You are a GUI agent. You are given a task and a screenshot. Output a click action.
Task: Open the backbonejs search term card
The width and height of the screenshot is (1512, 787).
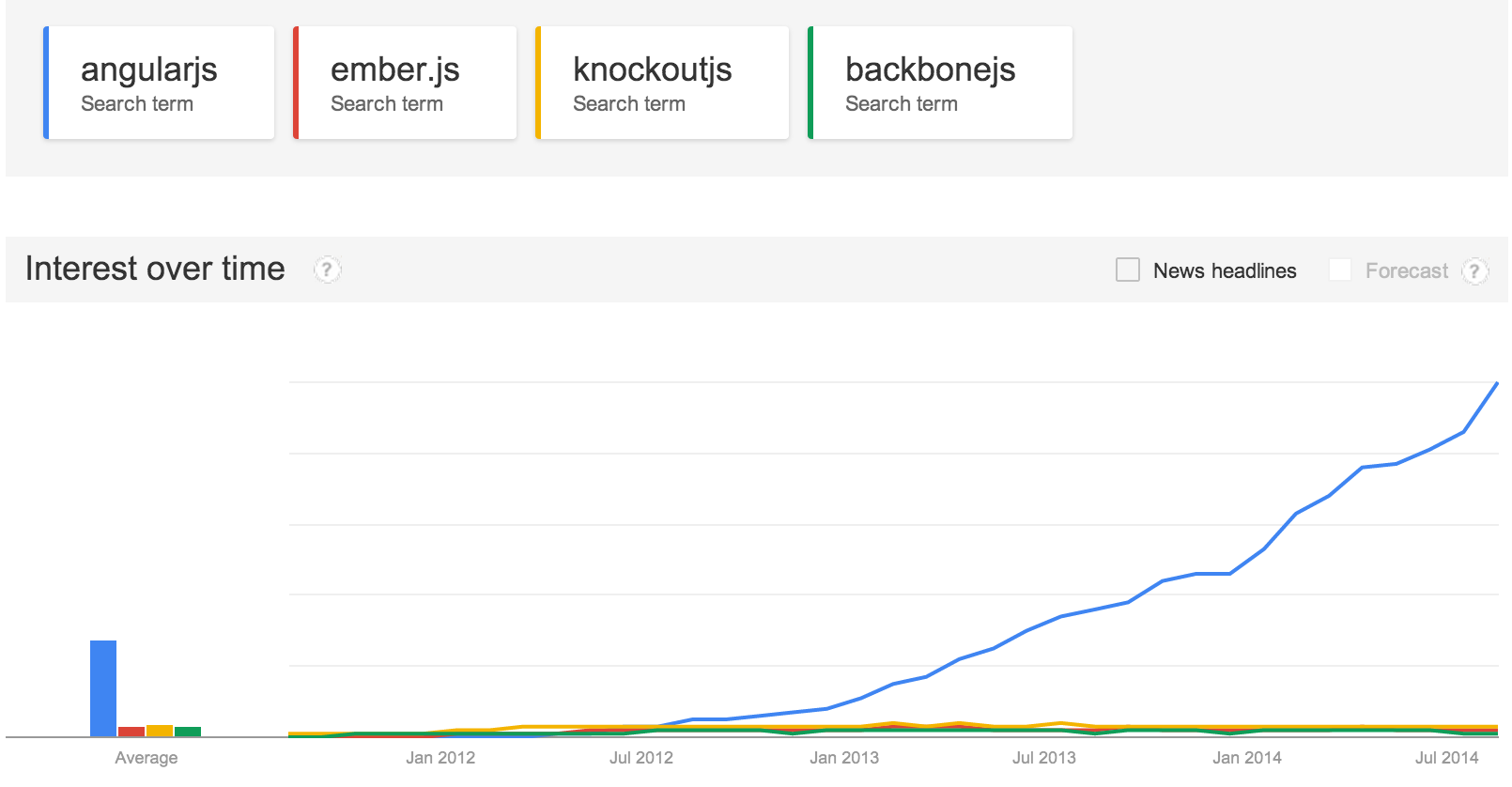(939, 84)
